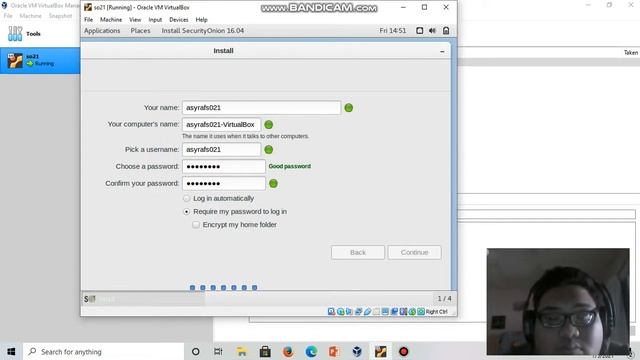Open the Tools icon in VirtualBox Manager

click(x=15, y=33)
